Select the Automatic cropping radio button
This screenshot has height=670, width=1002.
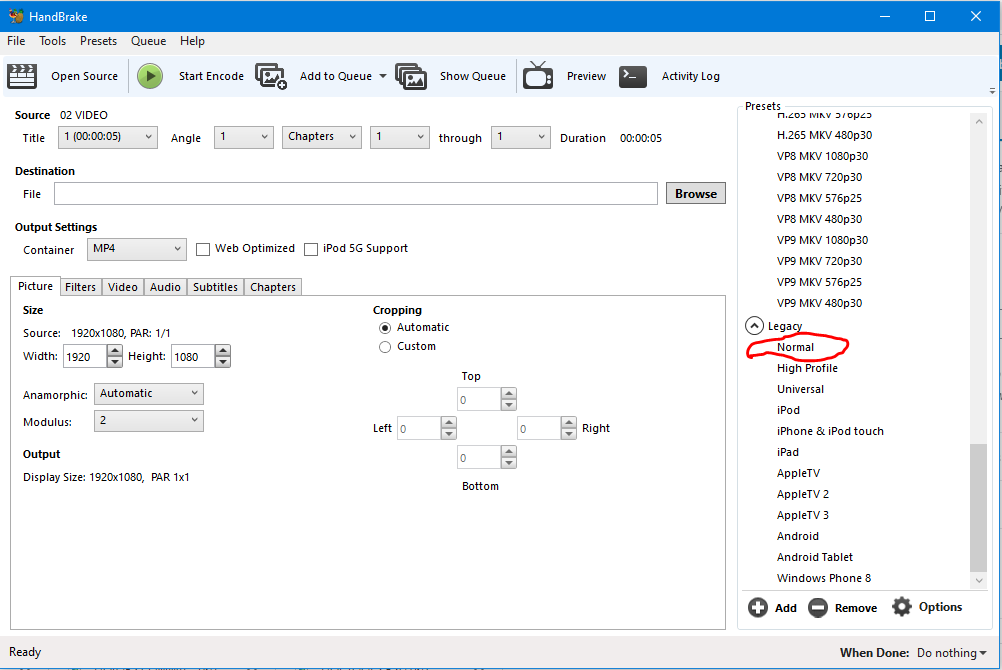[x=385, y=328]
